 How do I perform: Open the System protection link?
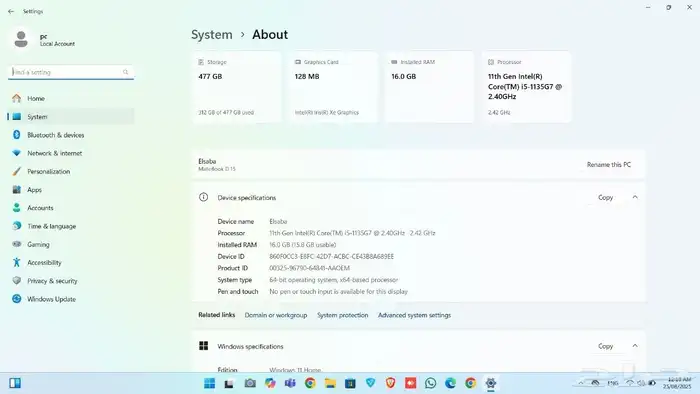342,315
